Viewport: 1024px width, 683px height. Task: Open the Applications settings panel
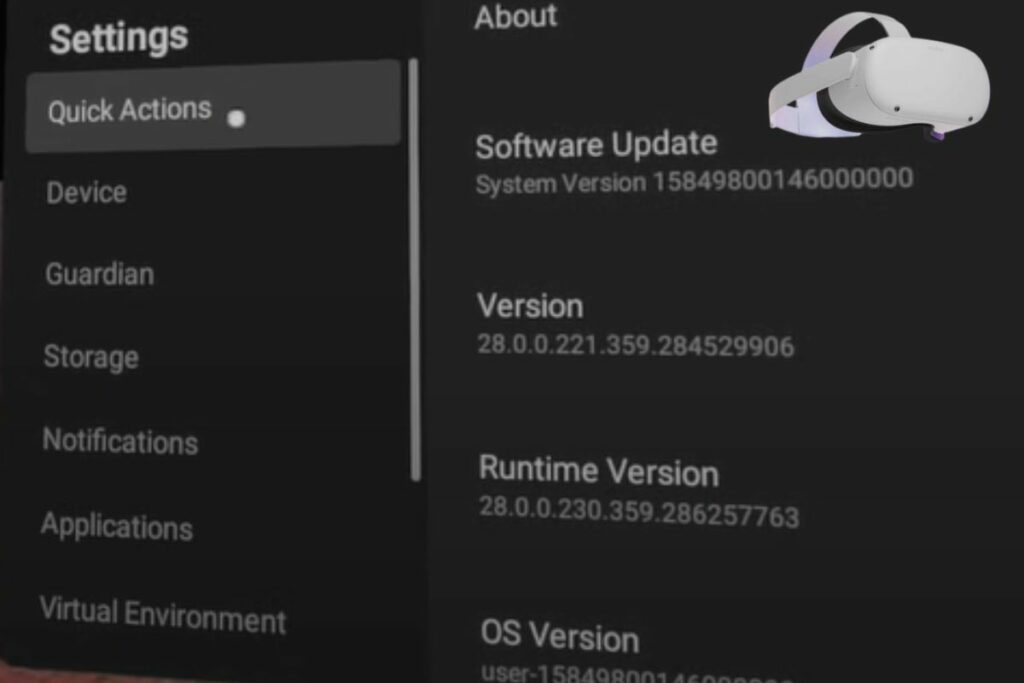tap(116, 528)
